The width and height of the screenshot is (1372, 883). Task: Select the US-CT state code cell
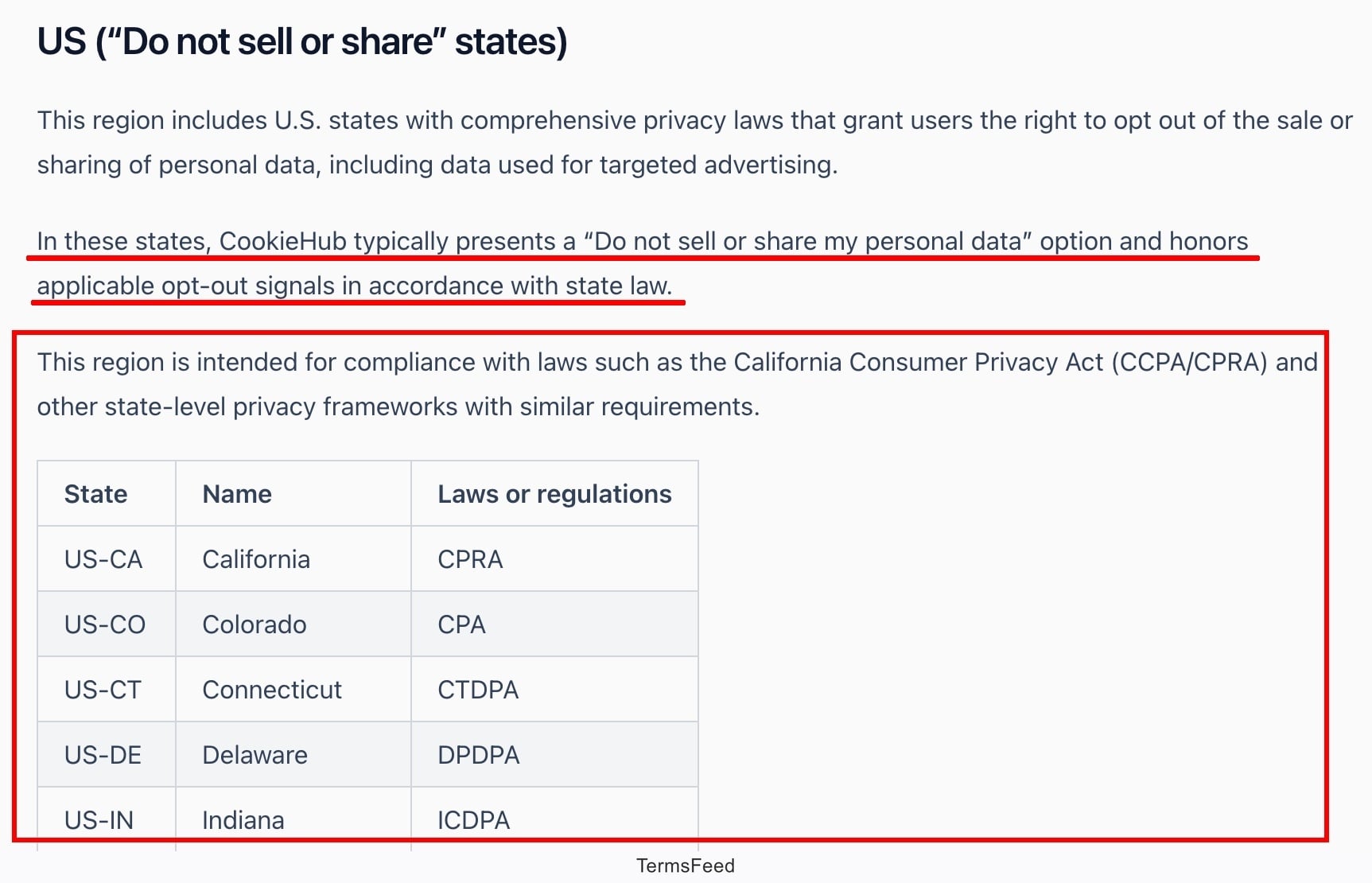107,689
